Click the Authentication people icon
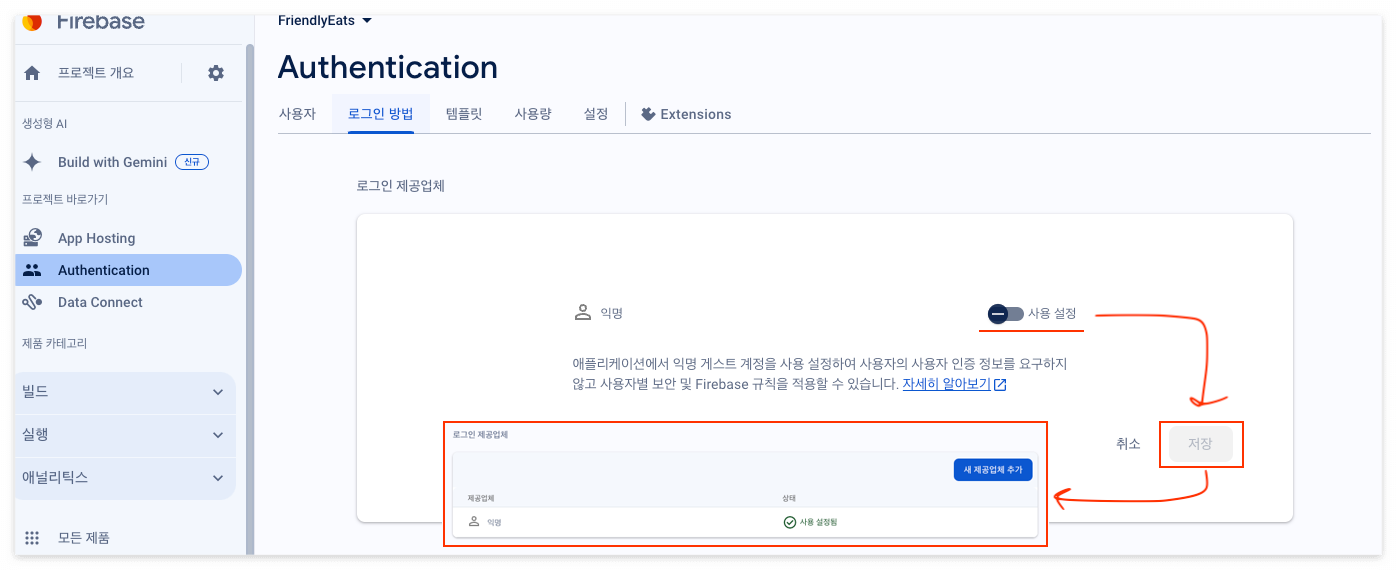The image size is (1397, 570). pos(32,270)
